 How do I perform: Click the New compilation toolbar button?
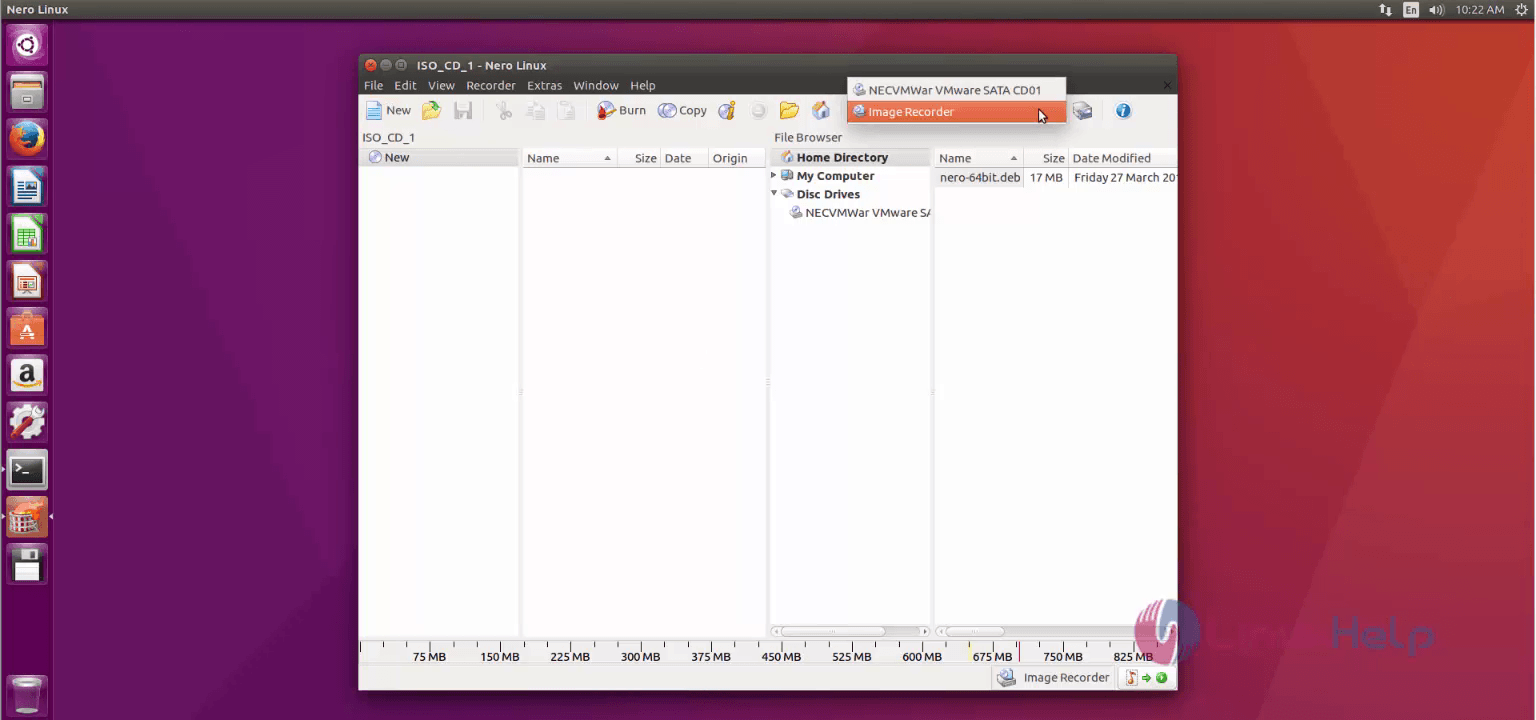pyautogui.click(x=388, y=111)
